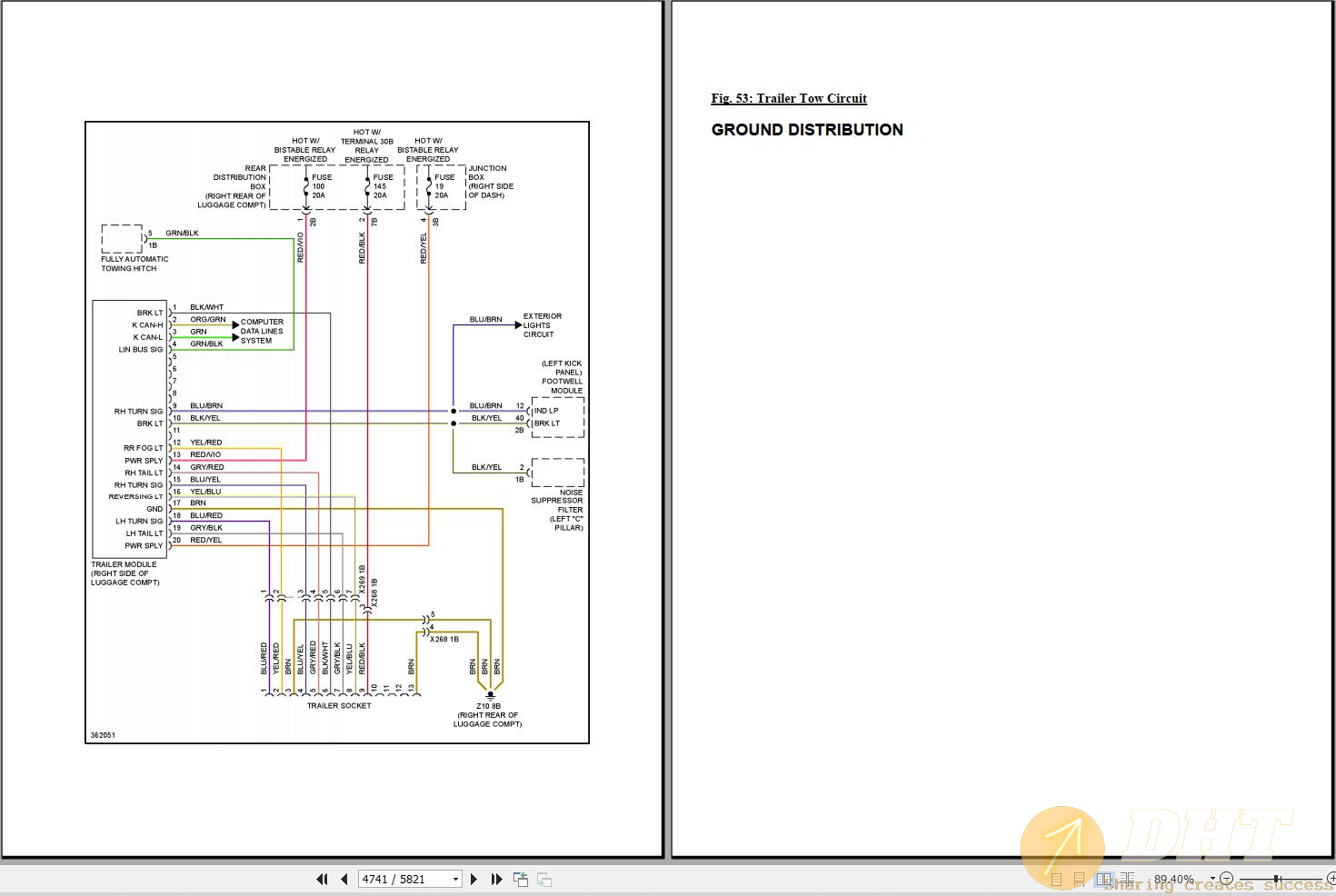The image size is (1336, 896).
Task: Click the GRY/RED wire label at pin 14
Action: (207, 467)
